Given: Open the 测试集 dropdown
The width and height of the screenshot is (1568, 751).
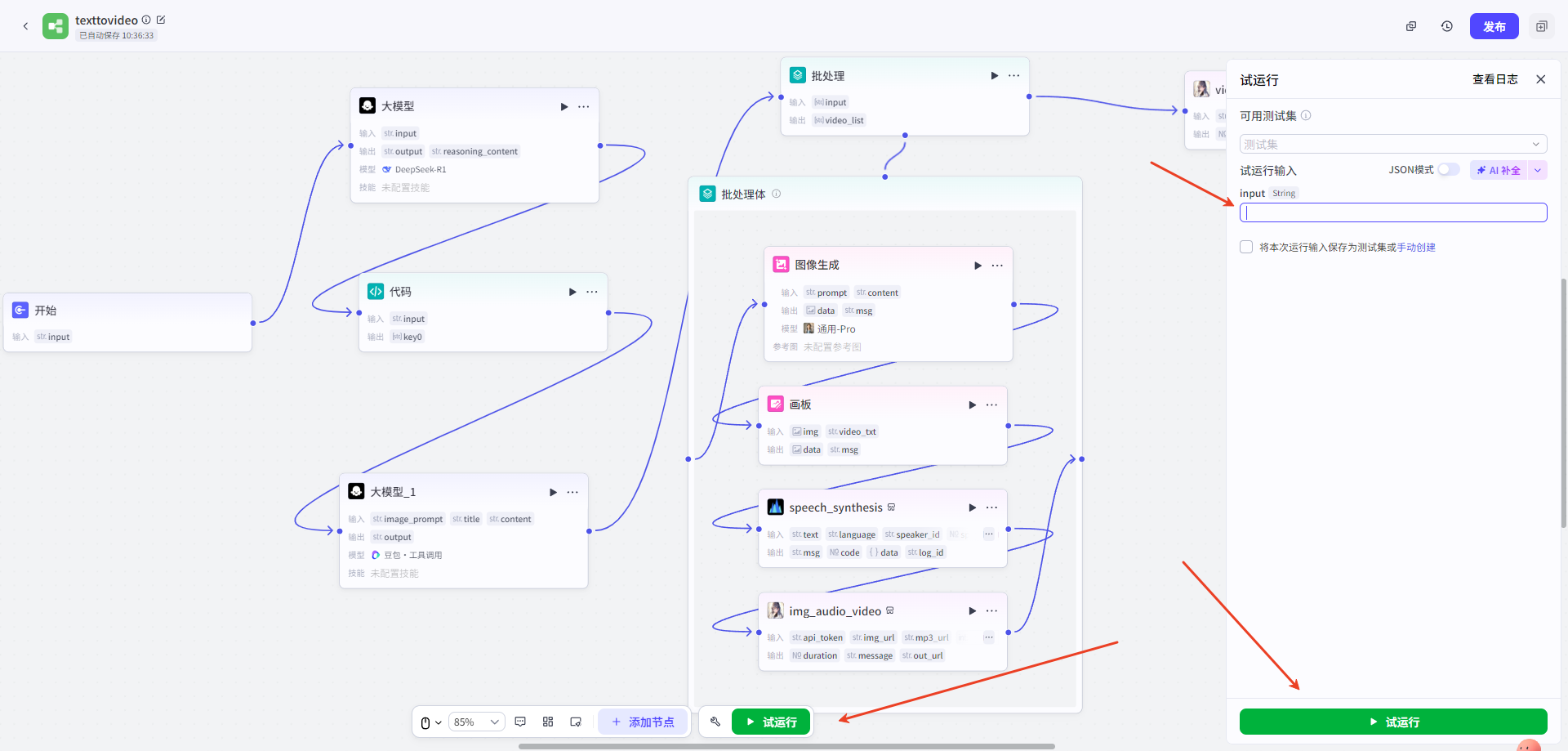Looking at the screenshot, I should coord(1393,145).
